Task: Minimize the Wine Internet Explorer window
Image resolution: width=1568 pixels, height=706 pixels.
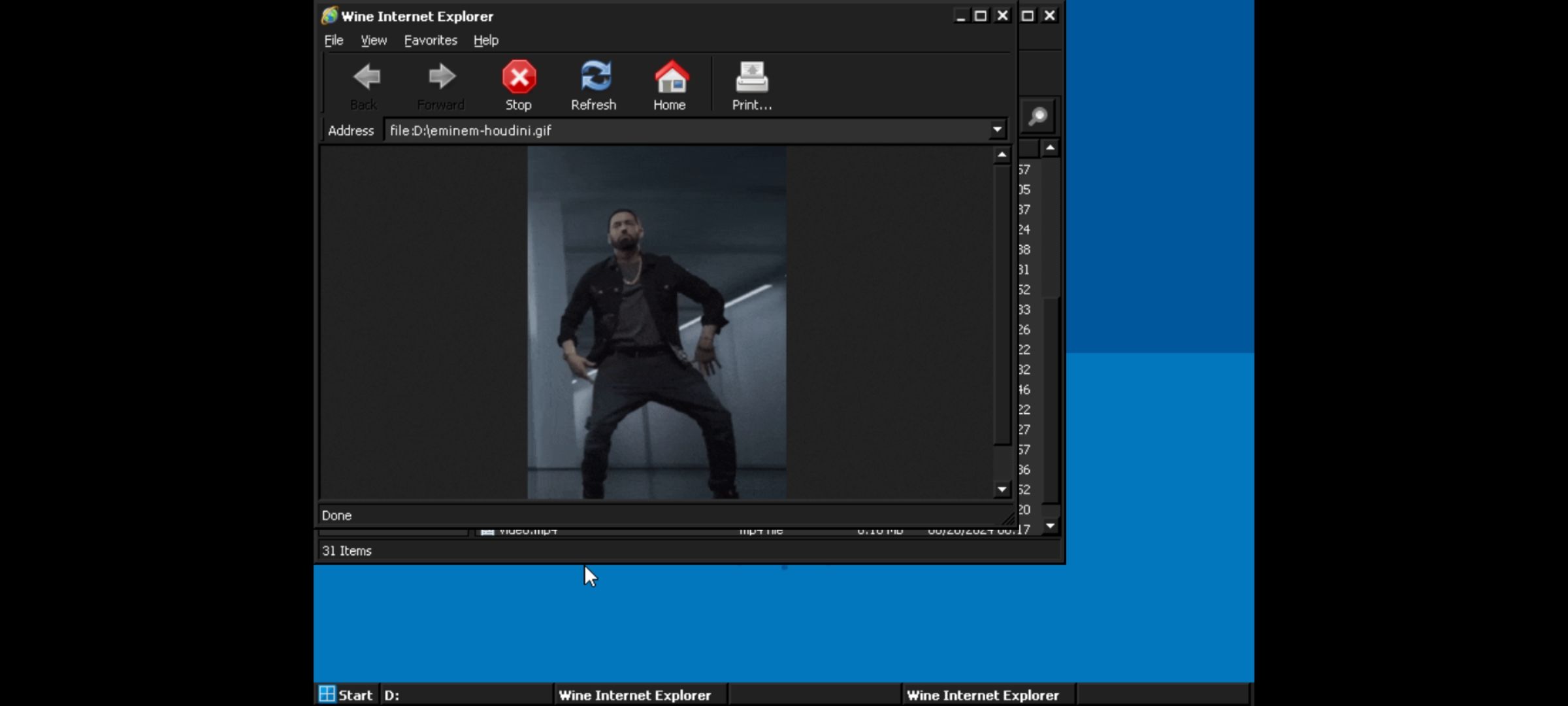Action: click(960, 16)
